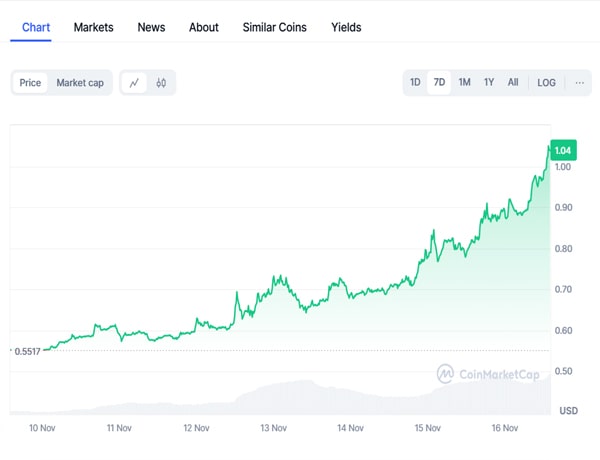The image size is (600, 460).
Task: Click the 0.80 price axis label
Action: (563, 249)
